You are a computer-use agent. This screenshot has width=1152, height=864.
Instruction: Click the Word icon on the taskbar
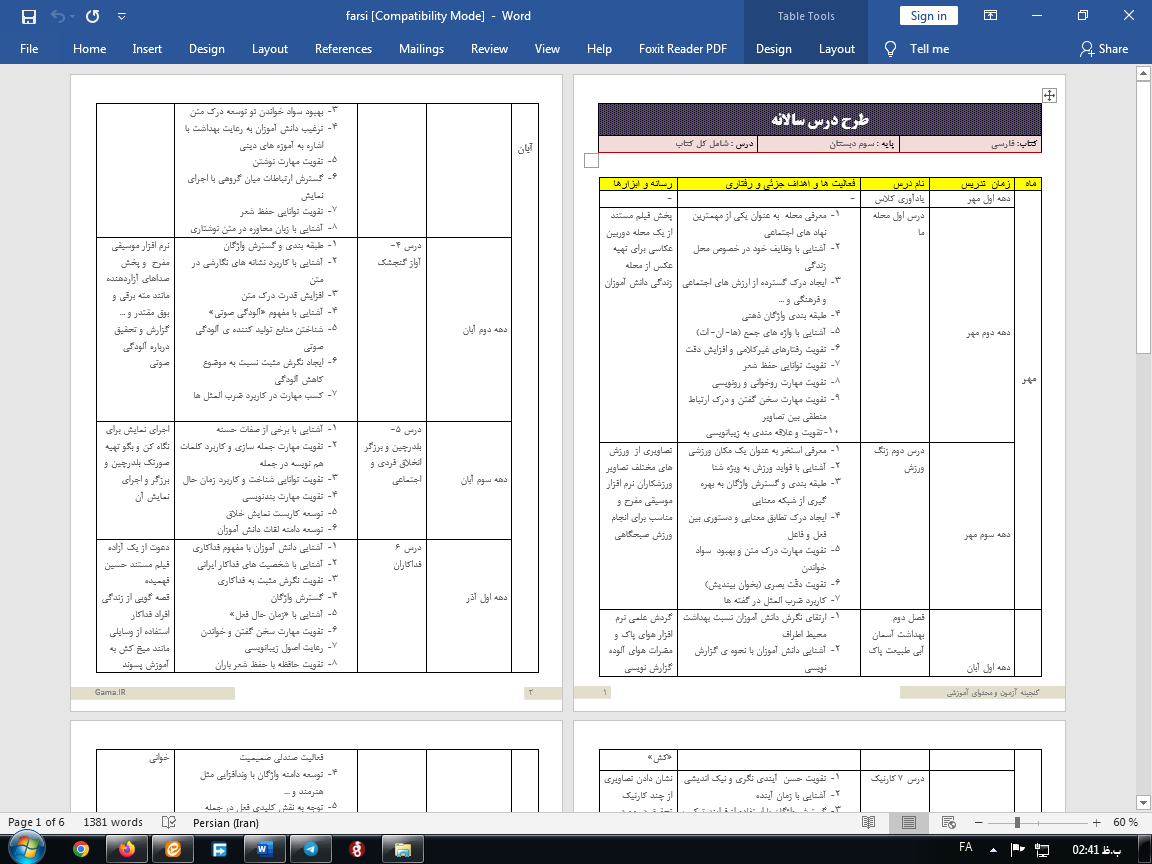(x=263, y=849)
